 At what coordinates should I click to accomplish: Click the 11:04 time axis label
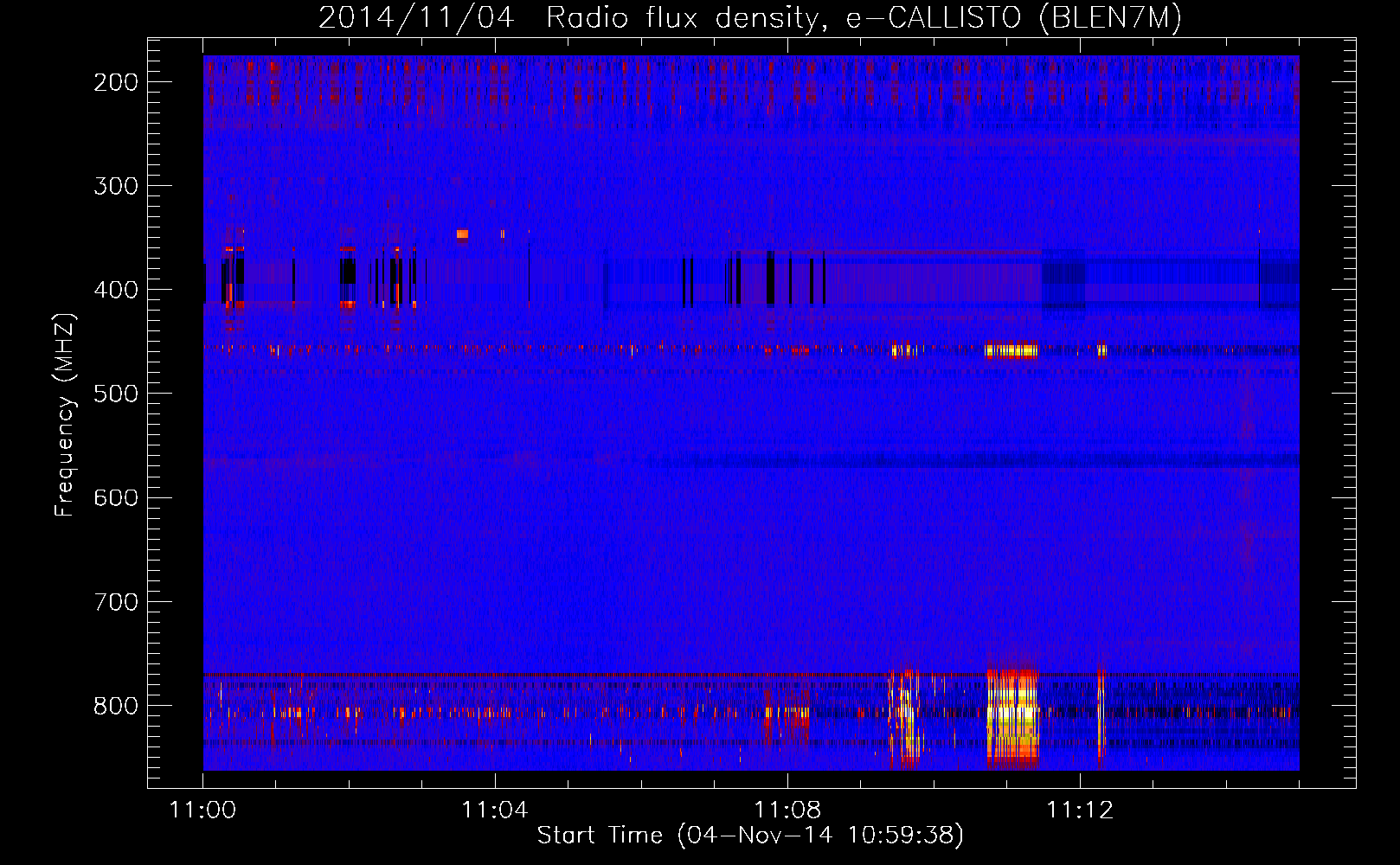pyautogui.click(x=495, y=811)
